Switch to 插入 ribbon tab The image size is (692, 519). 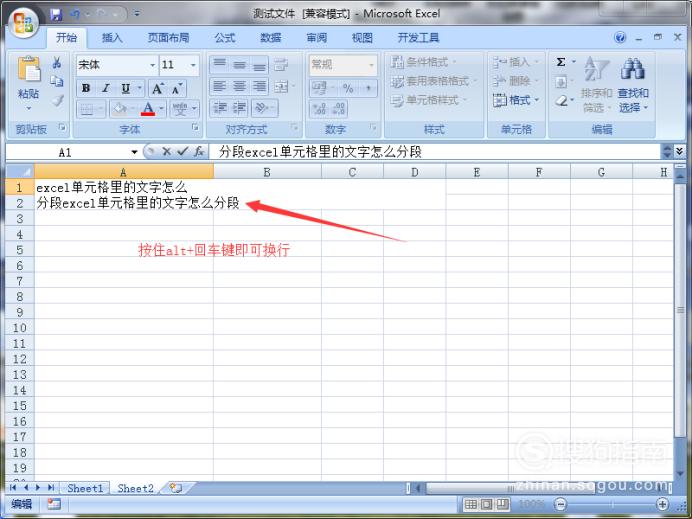[112, 38]
